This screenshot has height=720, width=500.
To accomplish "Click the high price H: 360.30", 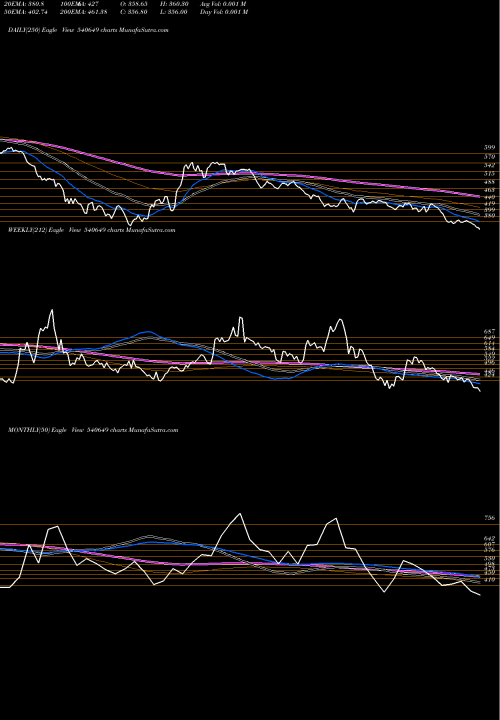I will click(174, 4).
